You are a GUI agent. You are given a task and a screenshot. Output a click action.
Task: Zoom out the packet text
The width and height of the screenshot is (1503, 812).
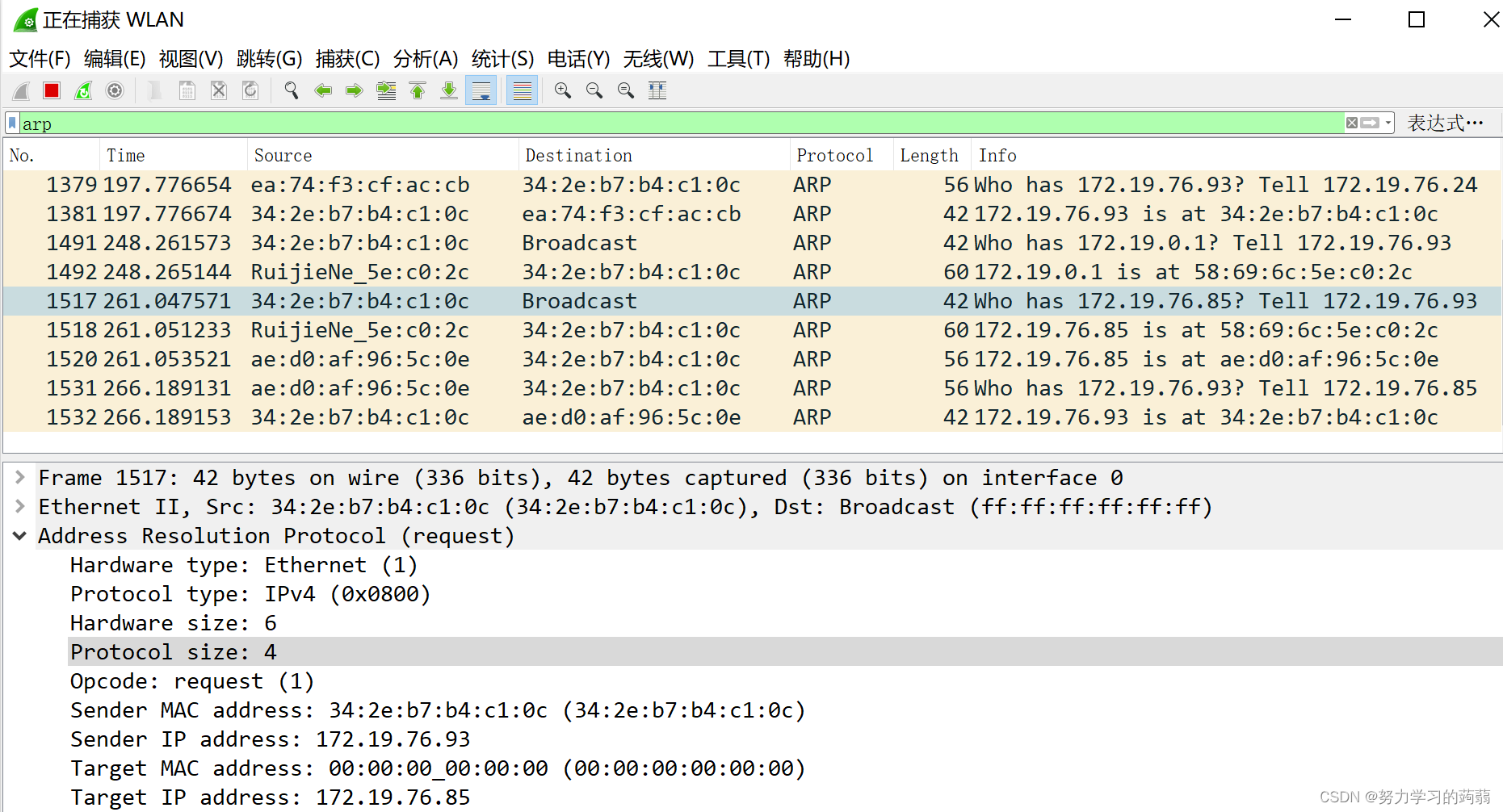coord(594,90)
